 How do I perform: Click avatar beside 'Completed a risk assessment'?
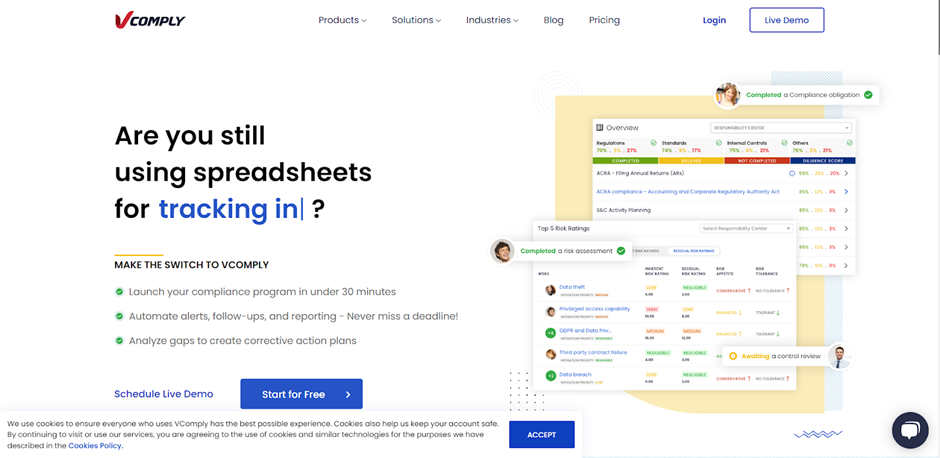tap(502, 251)
